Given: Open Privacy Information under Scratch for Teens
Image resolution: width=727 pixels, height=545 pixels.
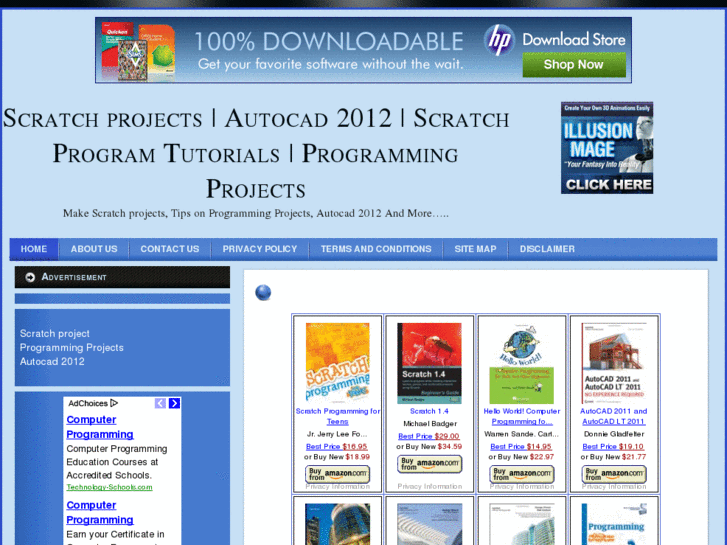Looking at the screenshot, I should click(x=338, y=487).
